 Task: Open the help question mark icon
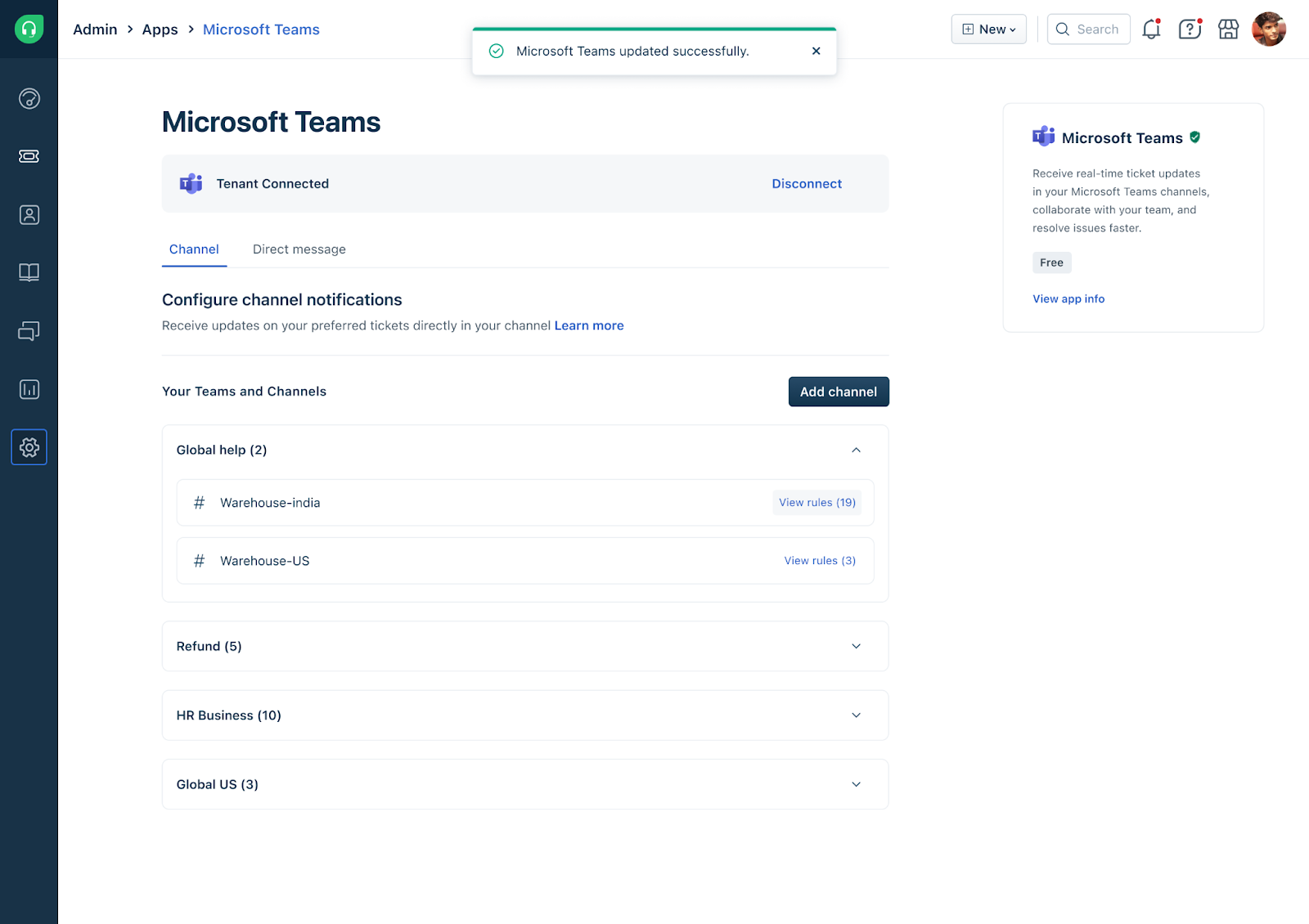coord(1190,29)
